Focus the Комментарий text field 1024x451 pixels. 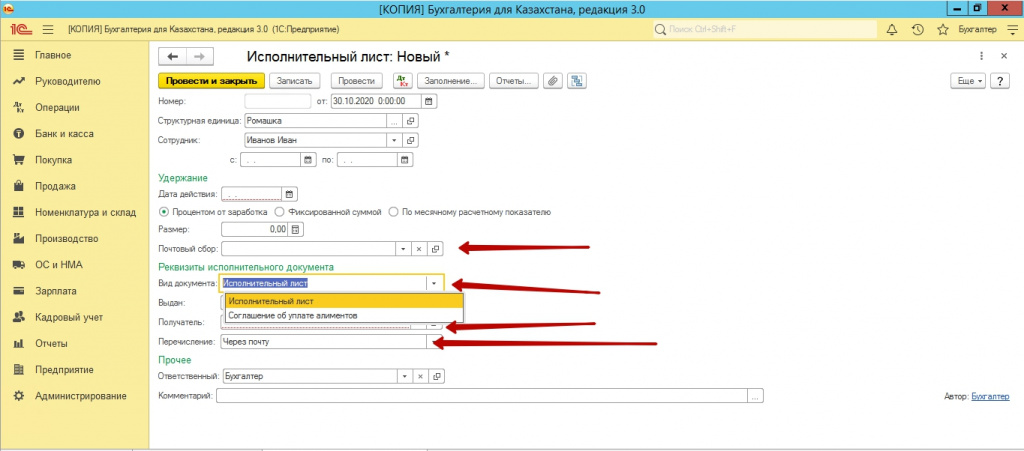482,396
